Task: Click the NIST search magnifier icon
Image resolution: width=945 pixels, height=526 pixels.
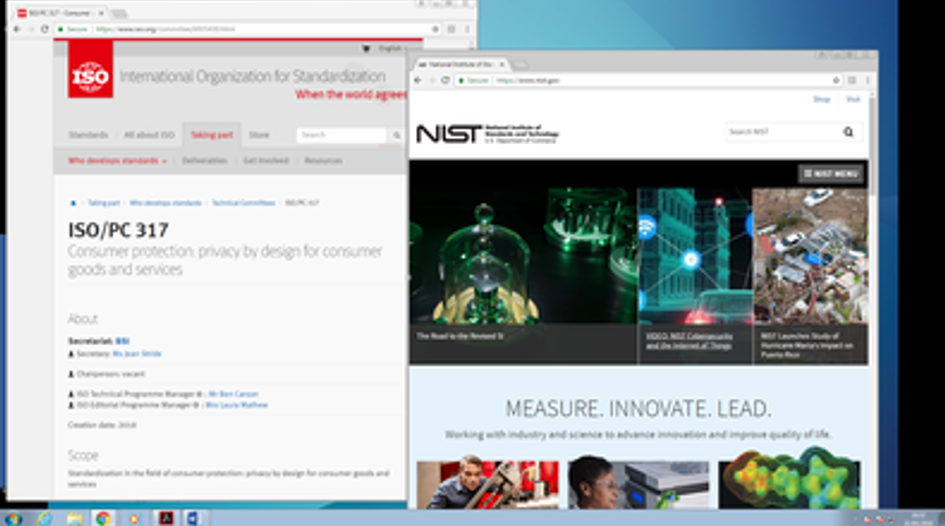Action: point(849,132)
